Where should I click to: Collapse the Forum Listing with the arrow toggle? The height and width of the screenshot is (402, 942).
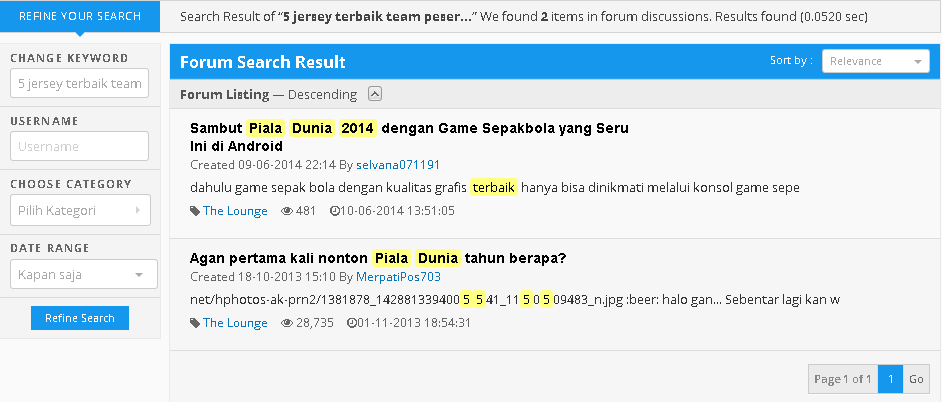pos(375,94)
